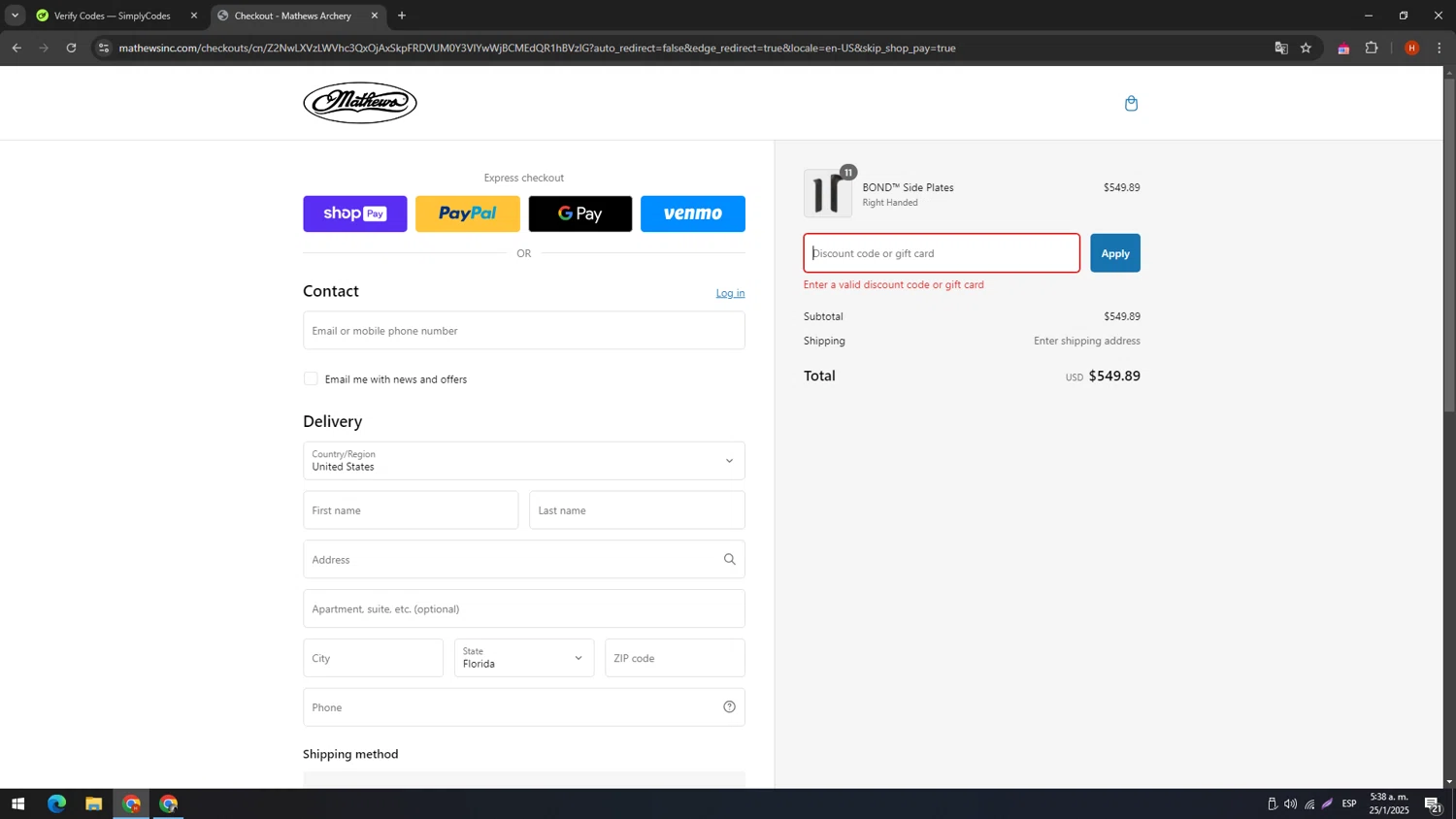Click the total amount $549.89 next to USD
1456x819 pixels.
1114,376
